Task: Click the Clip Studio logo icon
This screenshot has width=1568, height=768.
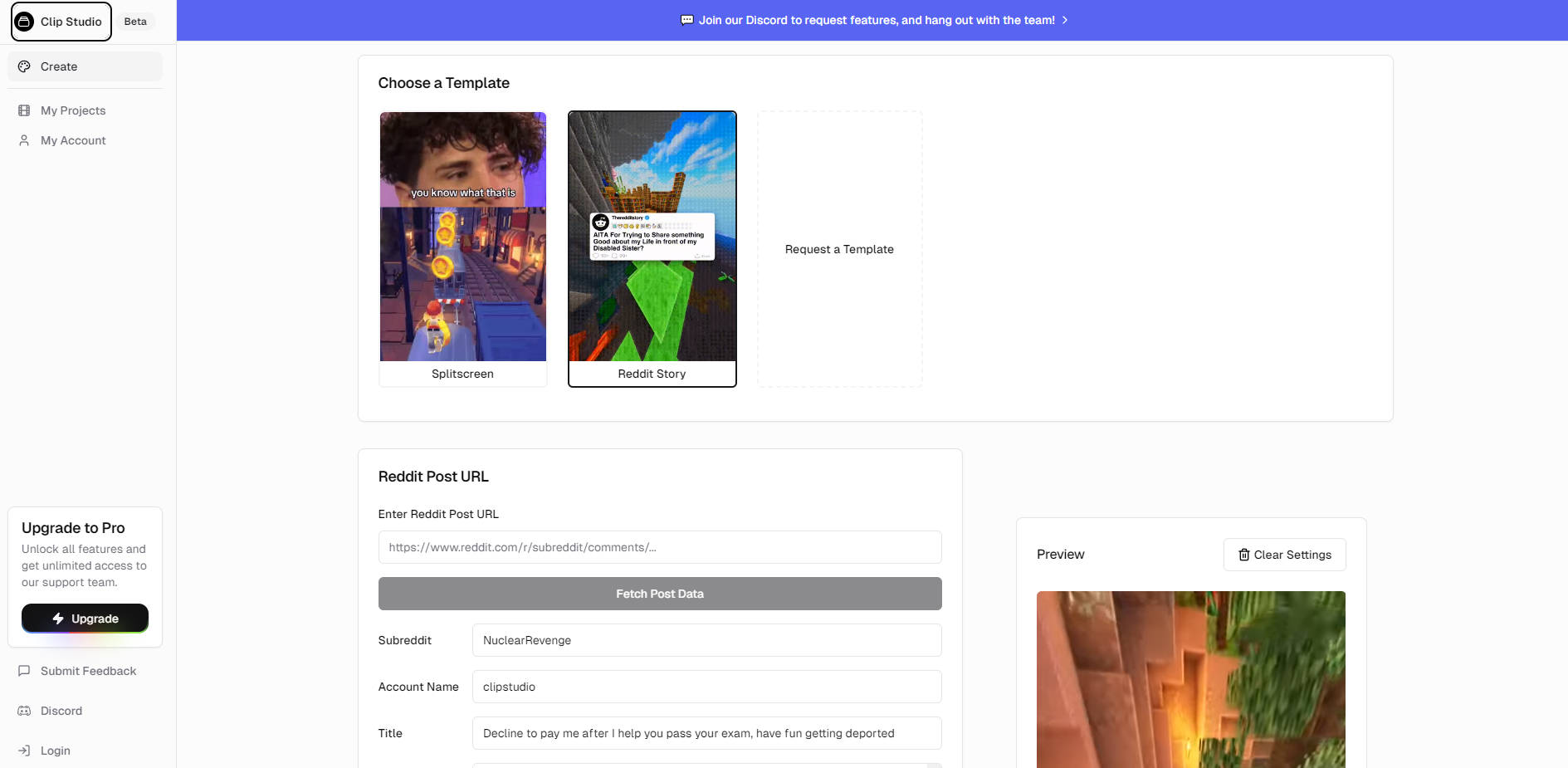Action: pyautogui.click(x=25, y=22)
